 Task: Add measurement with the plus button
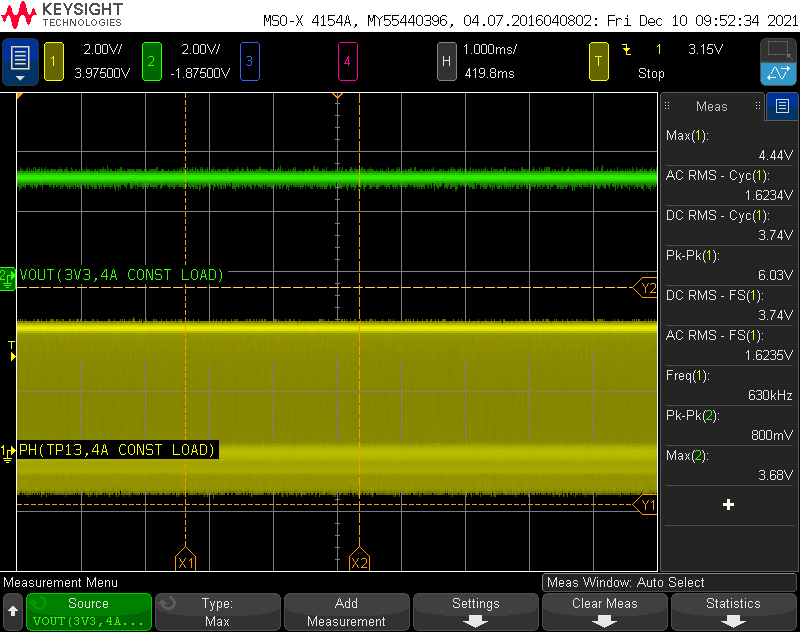tap(728, 505)
